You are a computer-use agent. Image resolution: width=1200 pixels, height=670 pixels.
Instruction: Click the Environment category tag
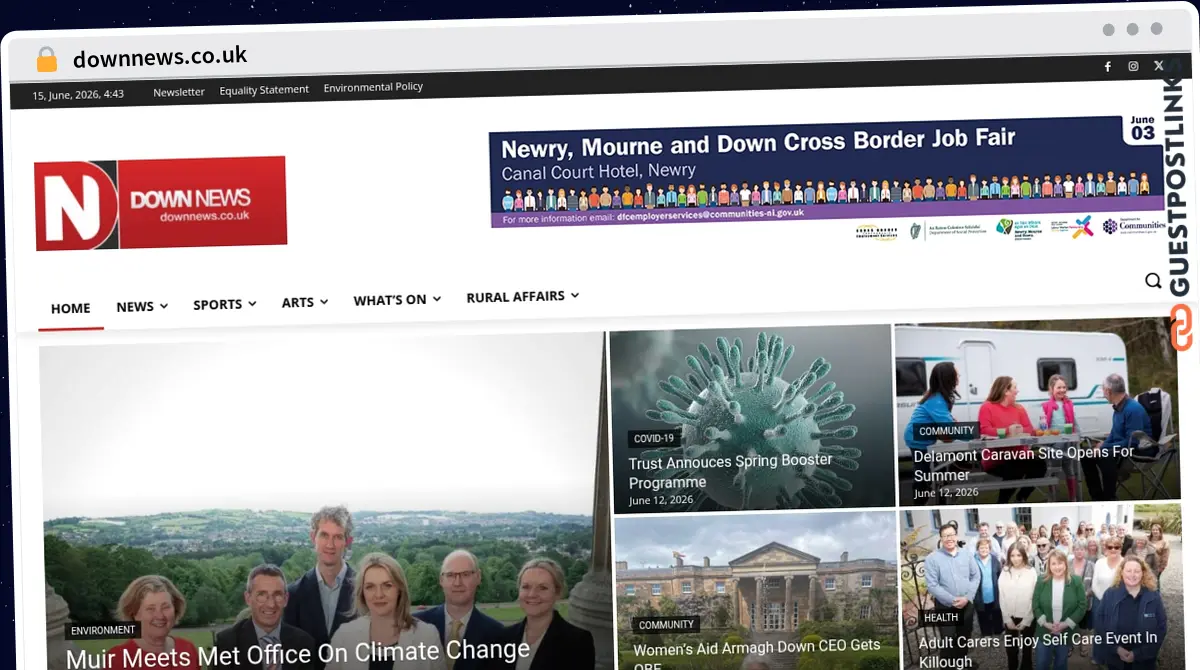(x=103, y=631)
